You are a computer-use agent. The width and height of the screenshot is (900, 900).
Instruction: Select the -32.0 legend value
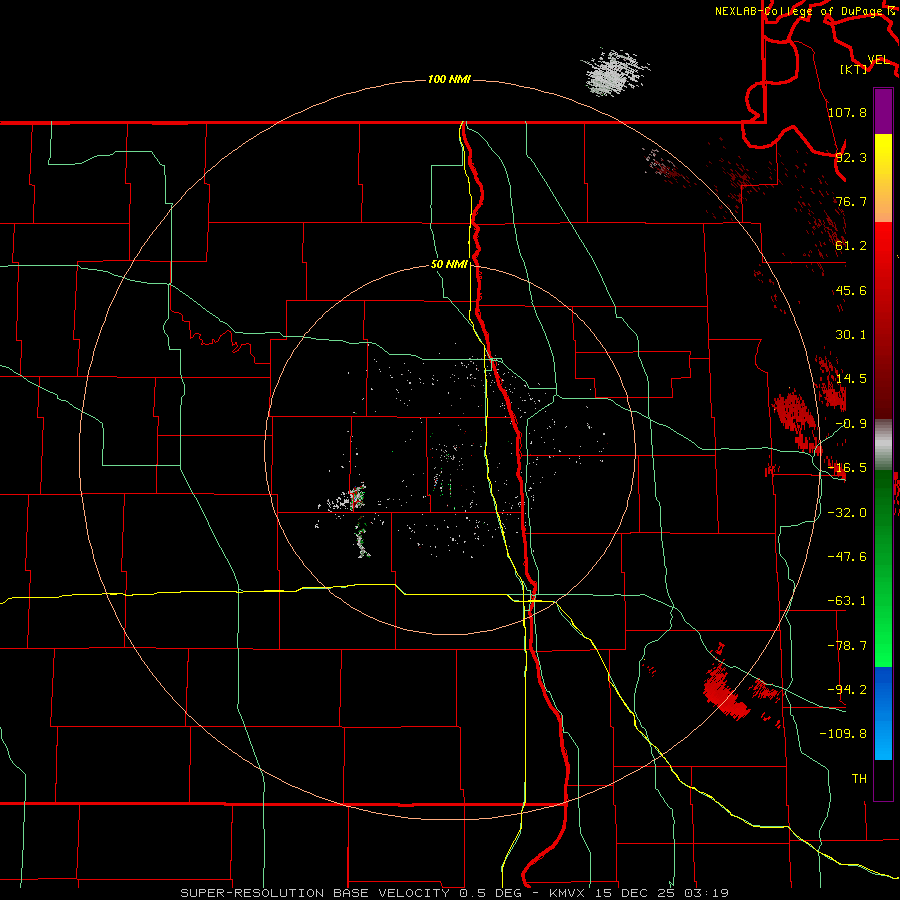[x=847, y=513]
